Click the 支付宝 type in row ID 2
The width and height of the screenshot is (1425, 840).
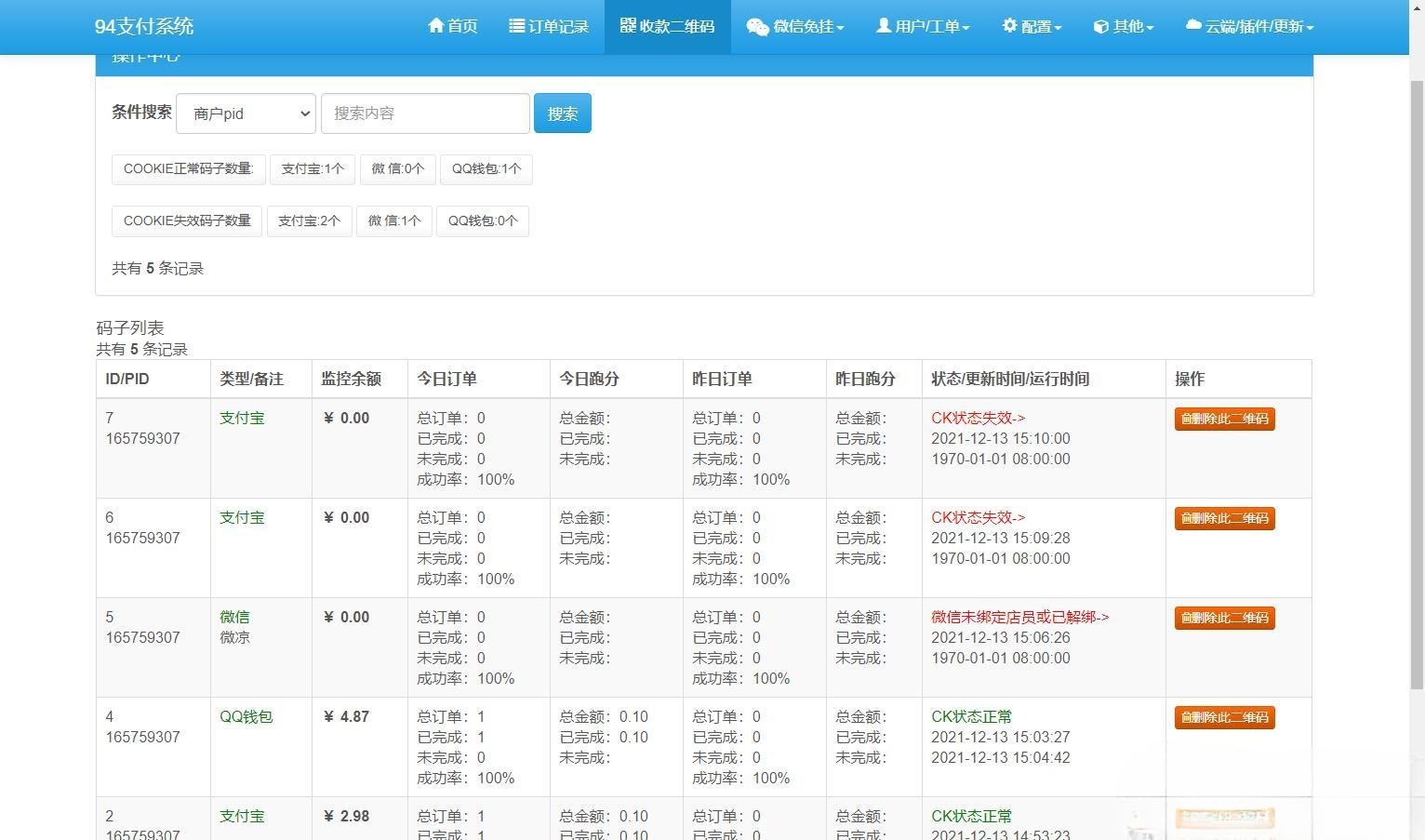[x=242, y=817]
